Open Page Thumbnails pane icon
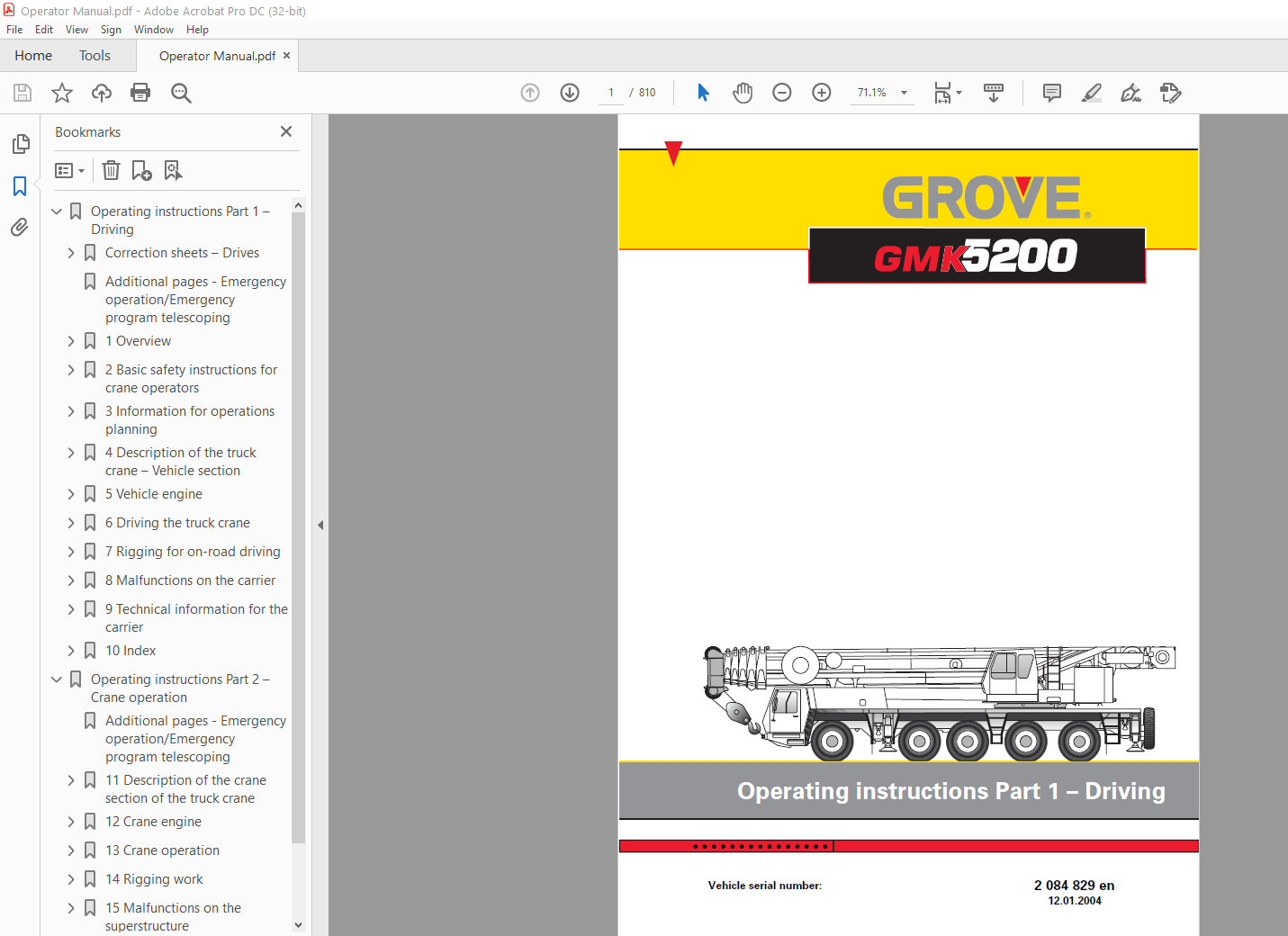The width and height of the screenshot is (1288, 936). point(21,144)
